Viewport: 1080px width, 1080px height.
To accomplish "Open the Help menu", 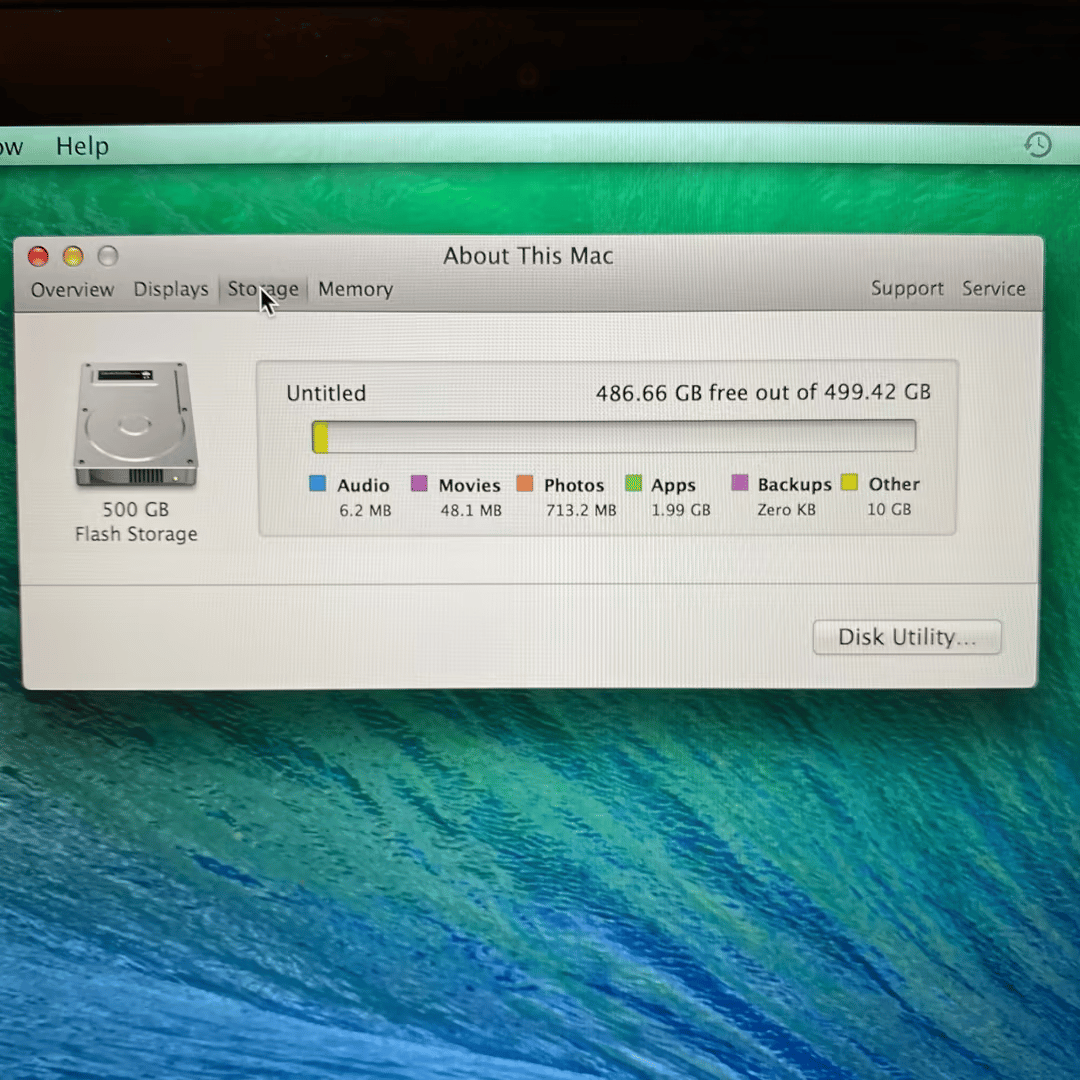I will point(82,146).
